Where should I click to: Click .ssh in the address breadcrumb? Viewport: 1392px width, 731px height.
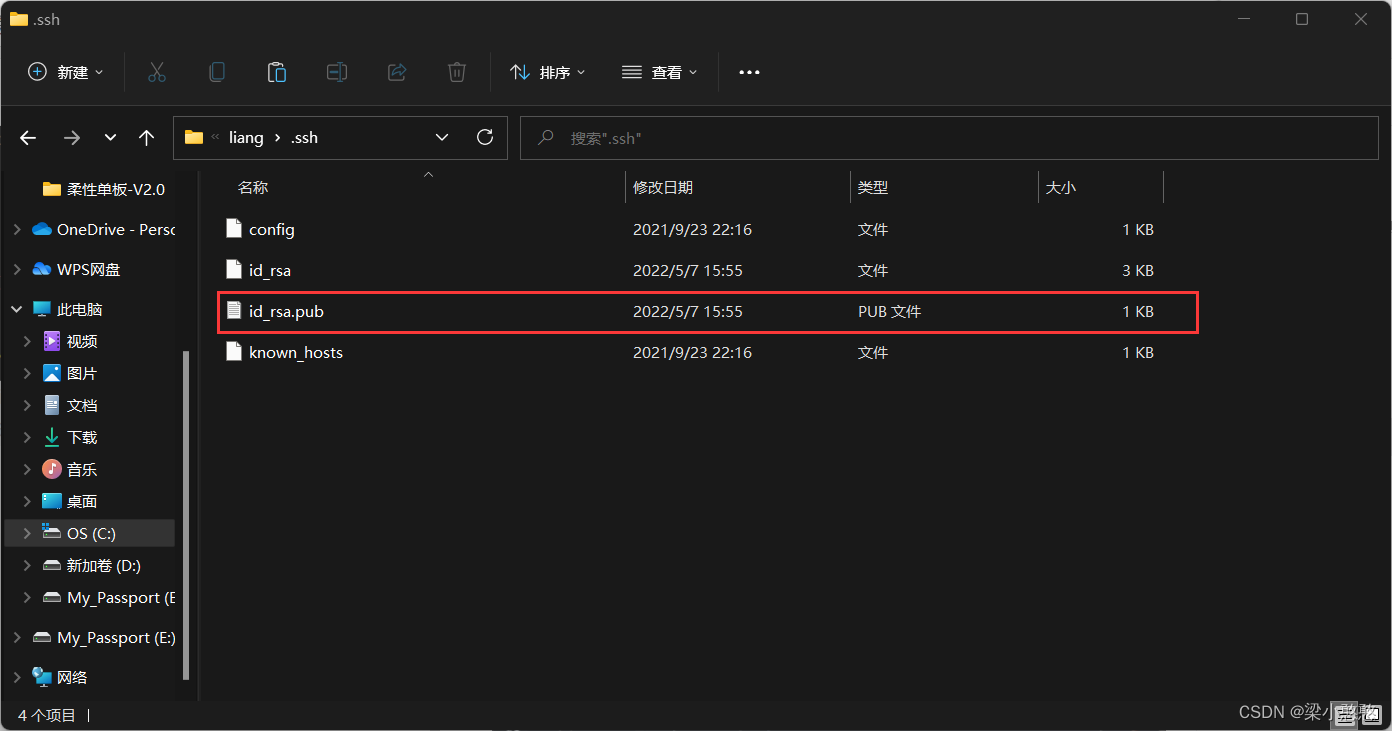click(304, 137)
